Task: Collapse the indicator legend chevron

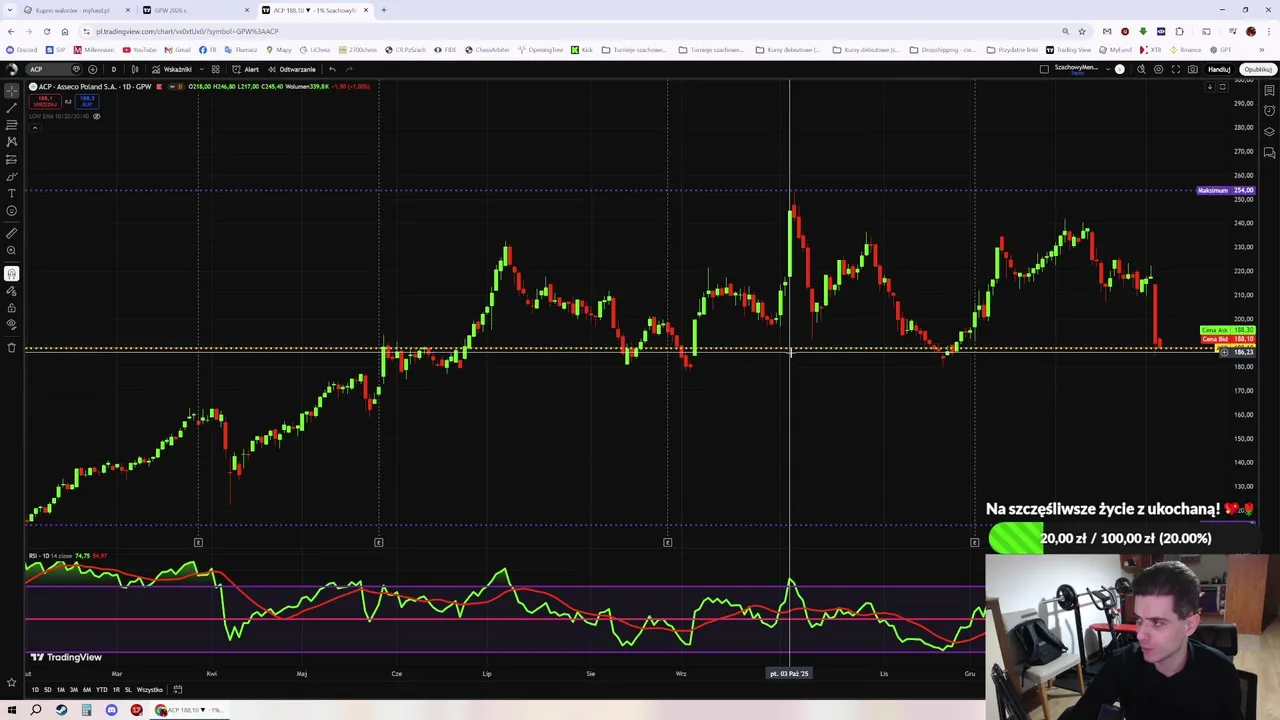Action: 34,128
